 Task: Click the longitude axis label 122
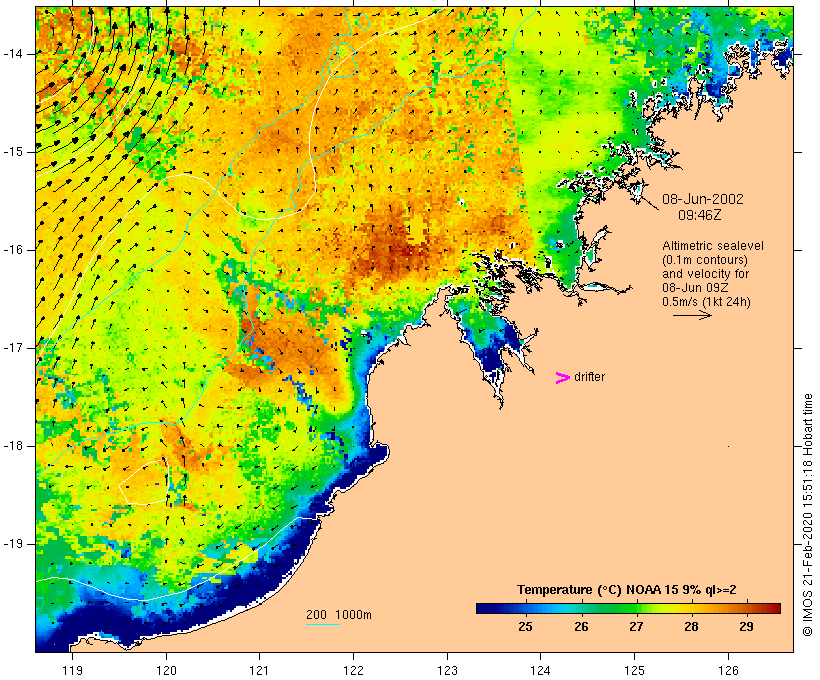pos(353,670)
